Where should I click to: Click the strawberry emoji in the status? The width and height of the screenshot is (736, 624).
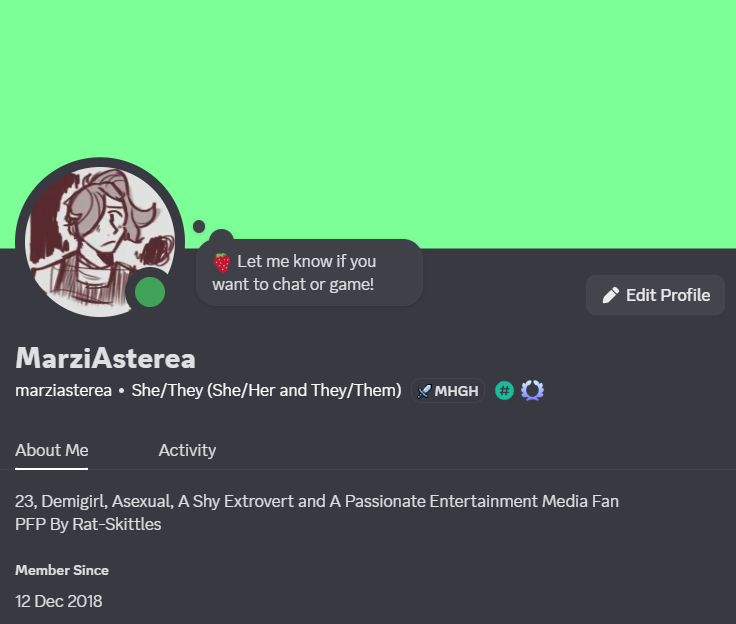tap(222, 262)
